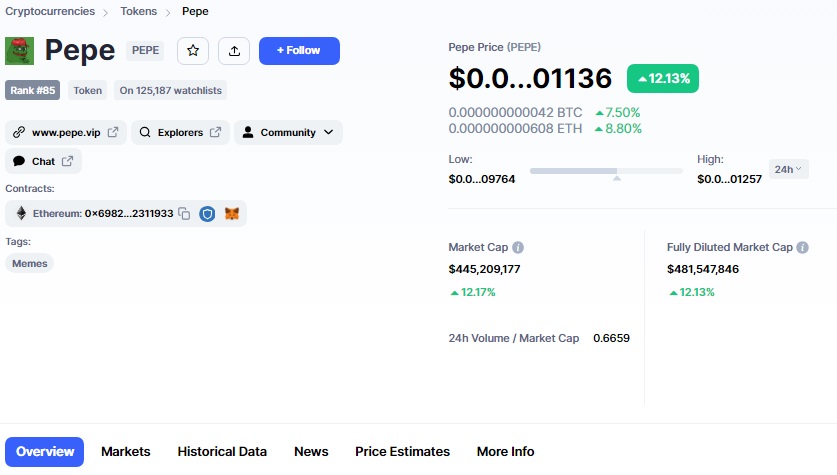Image resolution: width=837 pixels, height=475 pixels.
Task: Copy the Ethereum contract address
Action: pos(184,213)
